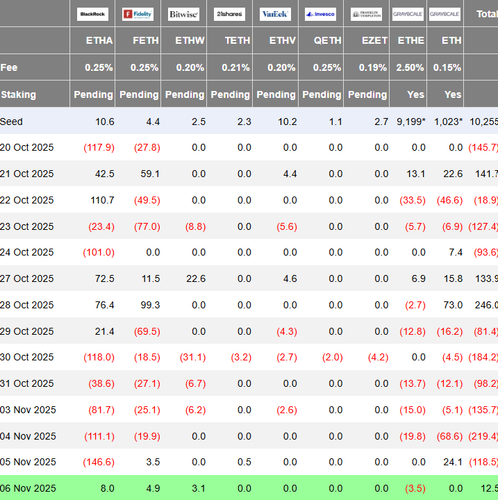Select the 05 Nov 2025 date

[28, 462]
